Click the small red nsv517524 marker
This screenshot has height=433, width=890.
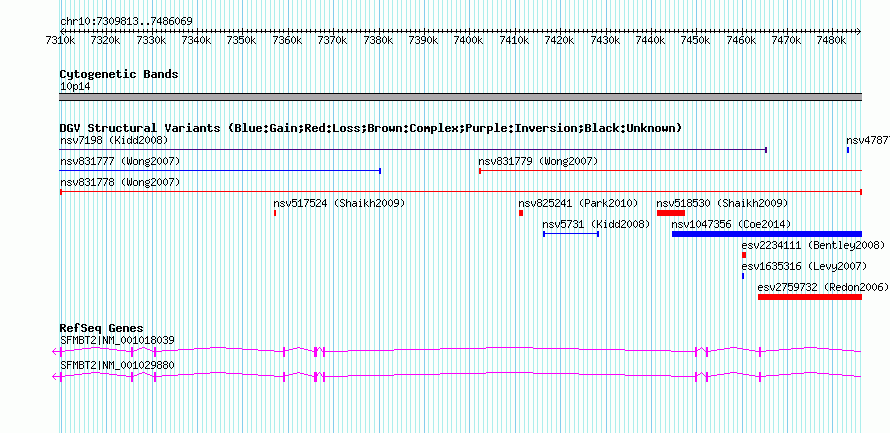[275, 213]
